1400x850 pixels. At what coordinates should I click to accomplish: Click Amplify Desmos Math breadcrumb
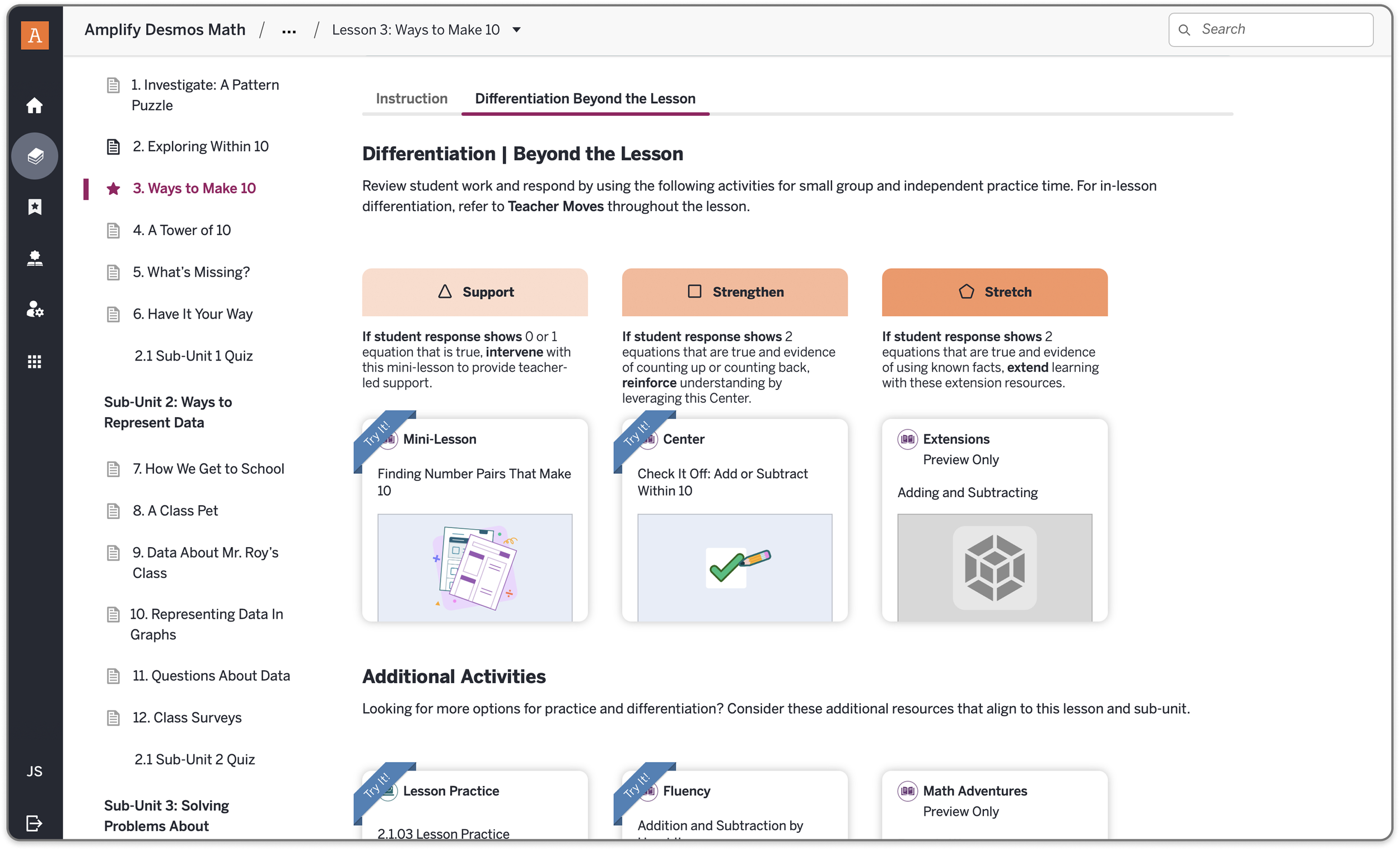[165, 30]
